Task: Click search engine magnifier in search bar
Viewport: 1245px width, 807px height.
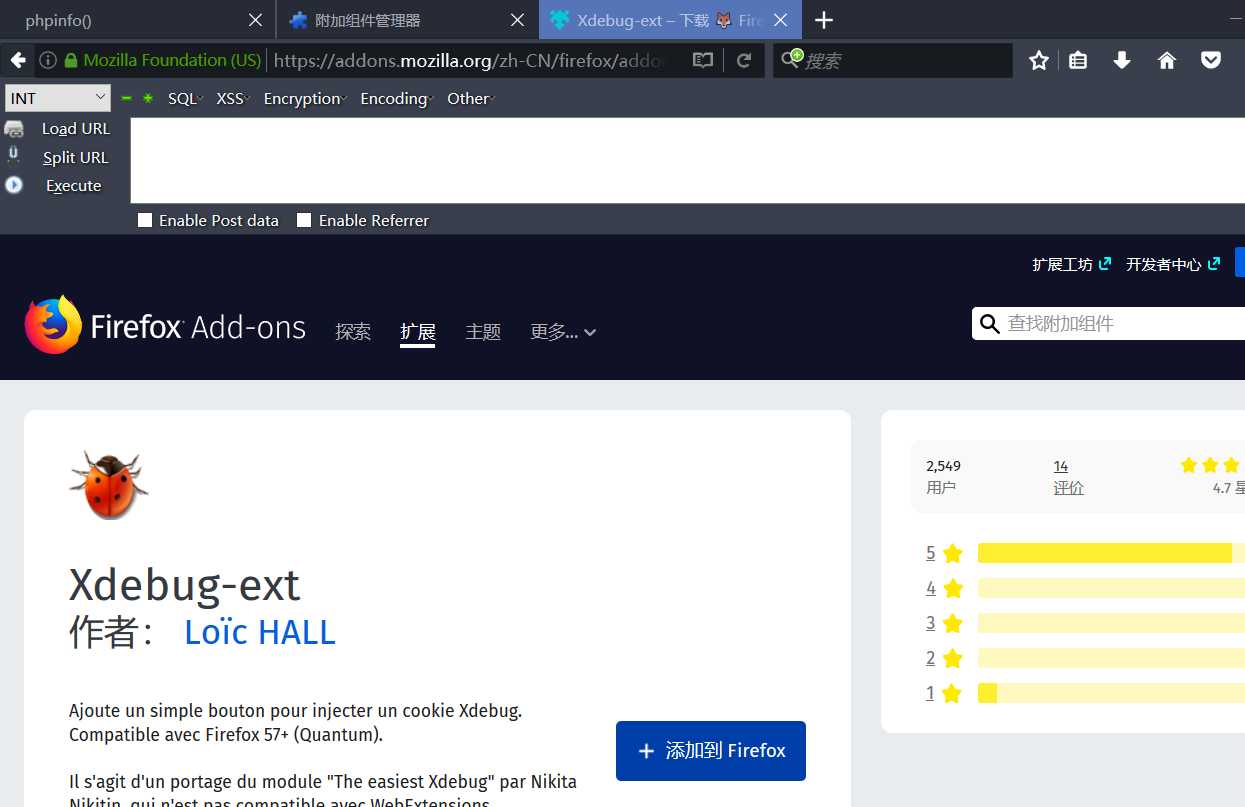Action: 792,60
